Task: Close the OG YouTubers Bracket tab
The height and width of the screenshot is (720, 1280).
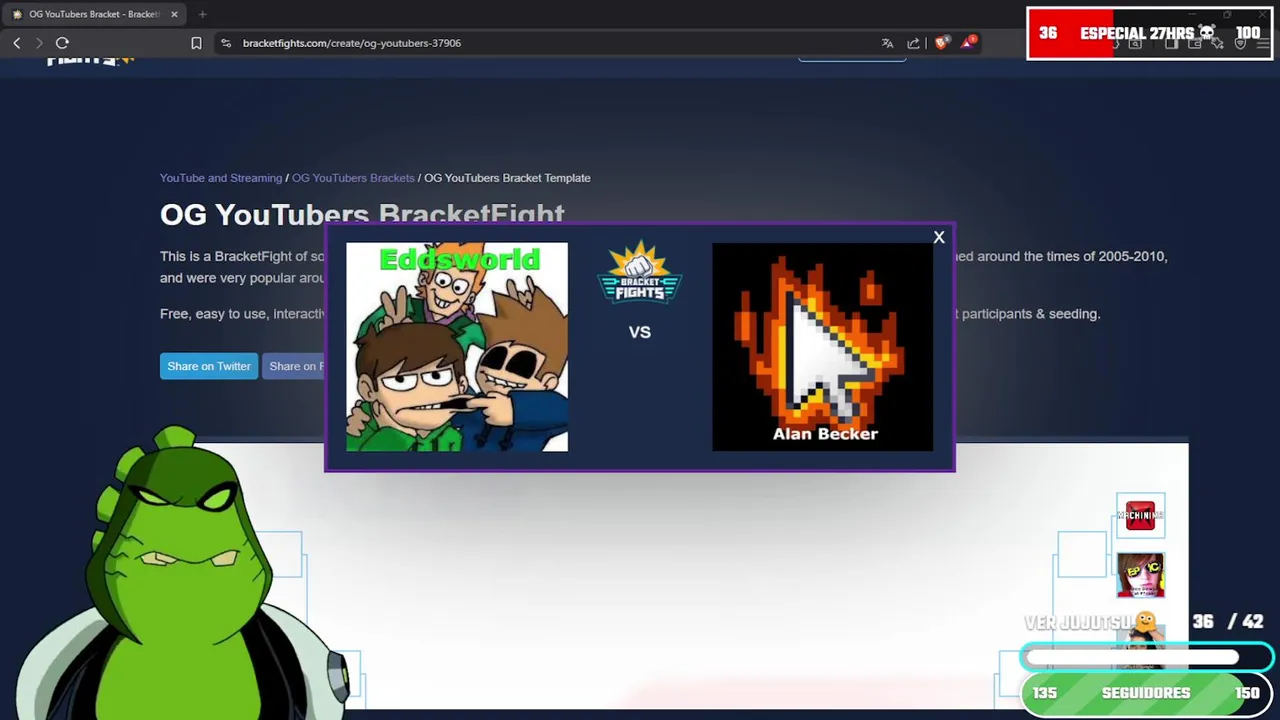Action: [x=174, y=14]
